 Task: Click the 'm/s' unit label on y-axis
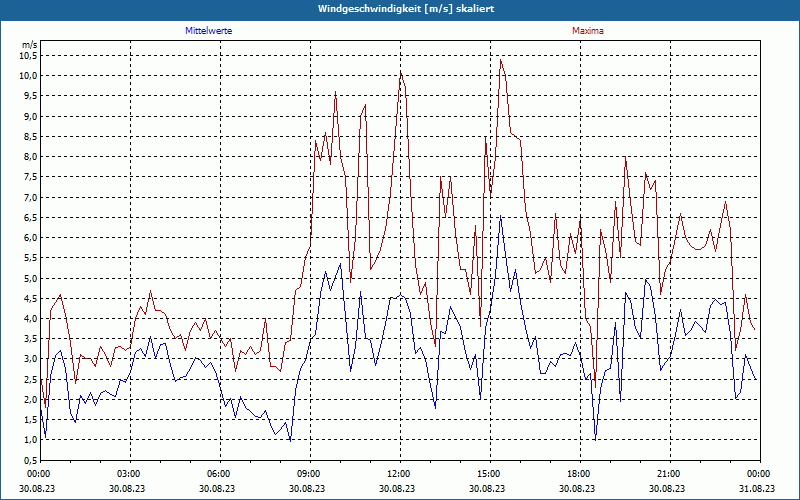(29, 45)
